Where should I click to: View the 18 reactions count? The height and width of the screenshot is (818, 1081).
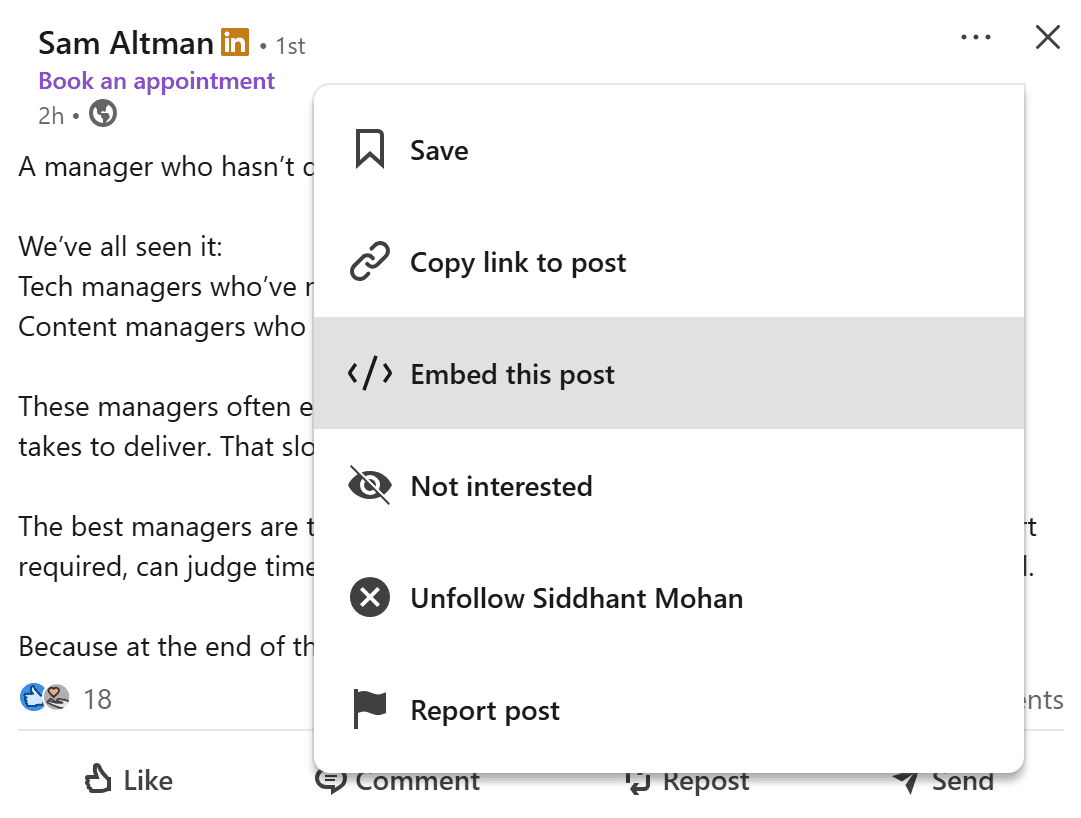click(97, 699)
